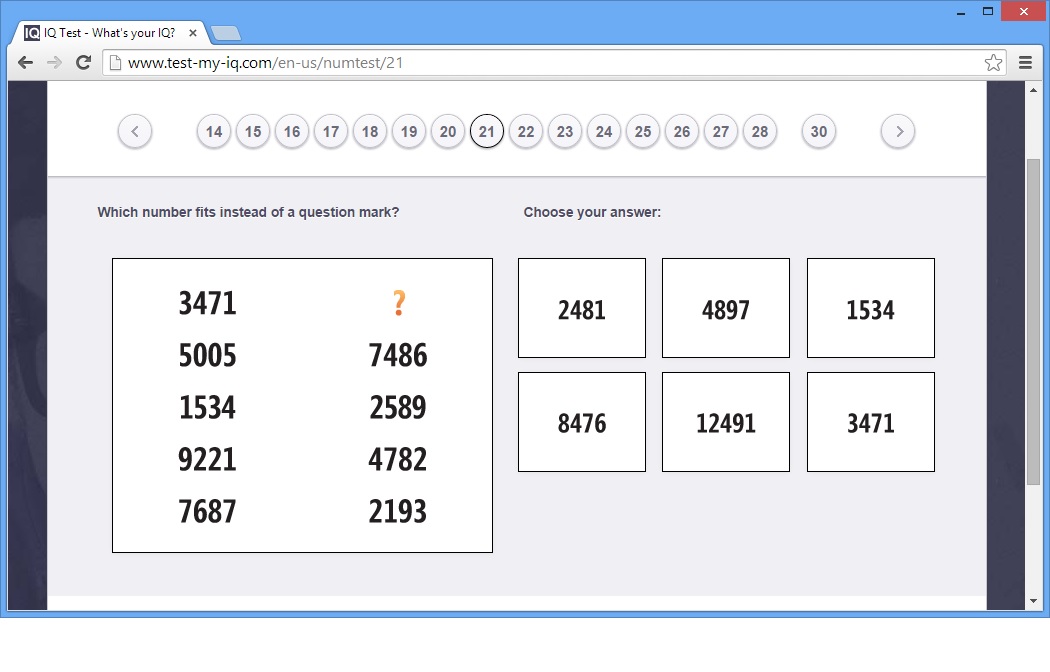Click the browser back arrow
Screen dimensions: 1050x672
click(25, 62)
